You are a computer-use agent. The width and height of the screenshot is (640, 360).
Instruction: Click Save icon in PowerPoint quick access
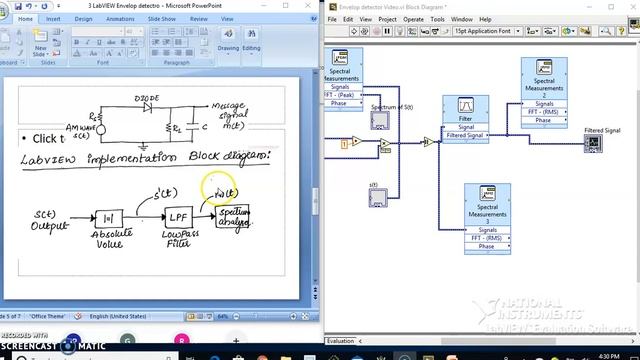[18, 6]
